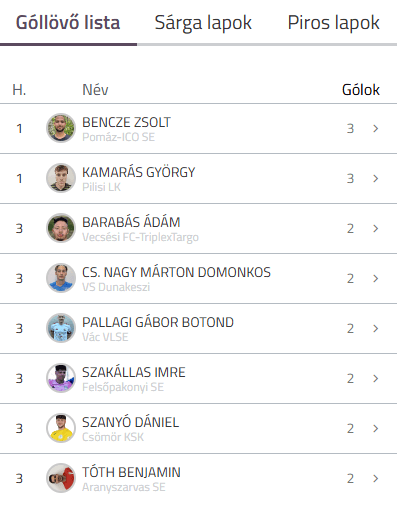Select Barabás Ádám's avatar image

point(61,228)
